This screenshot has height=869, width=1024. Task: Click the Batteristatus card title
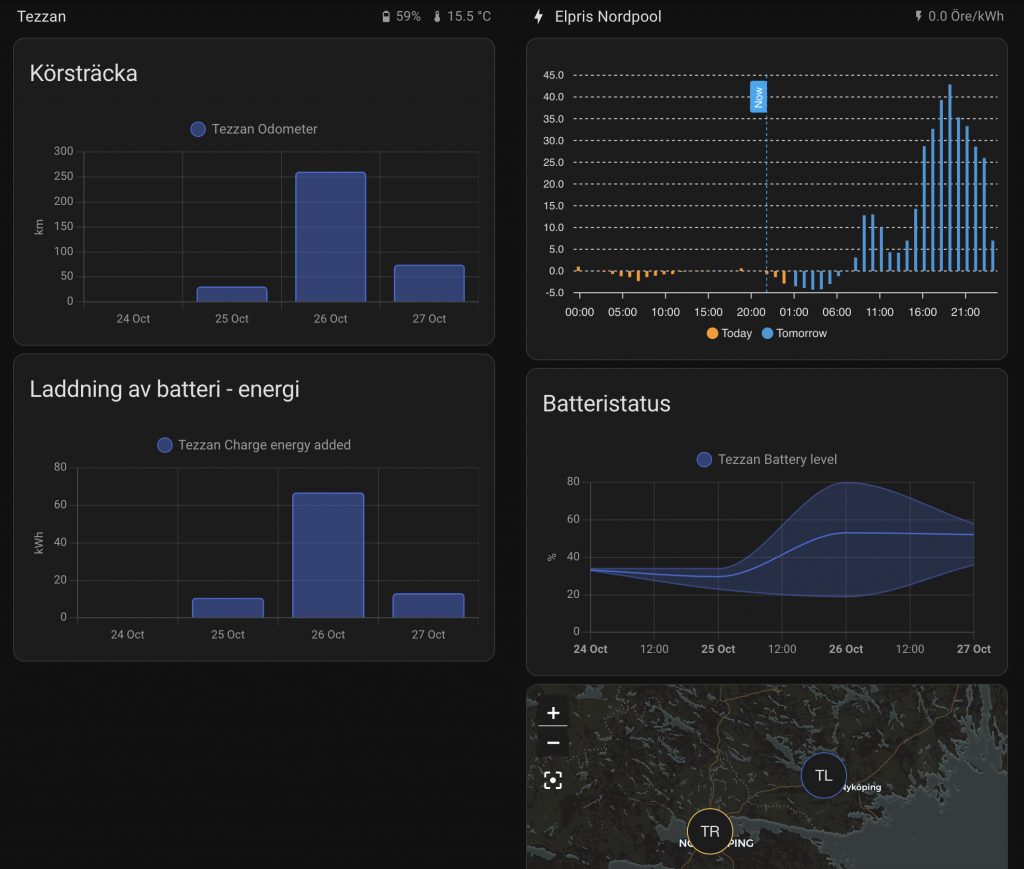point(606,404)
